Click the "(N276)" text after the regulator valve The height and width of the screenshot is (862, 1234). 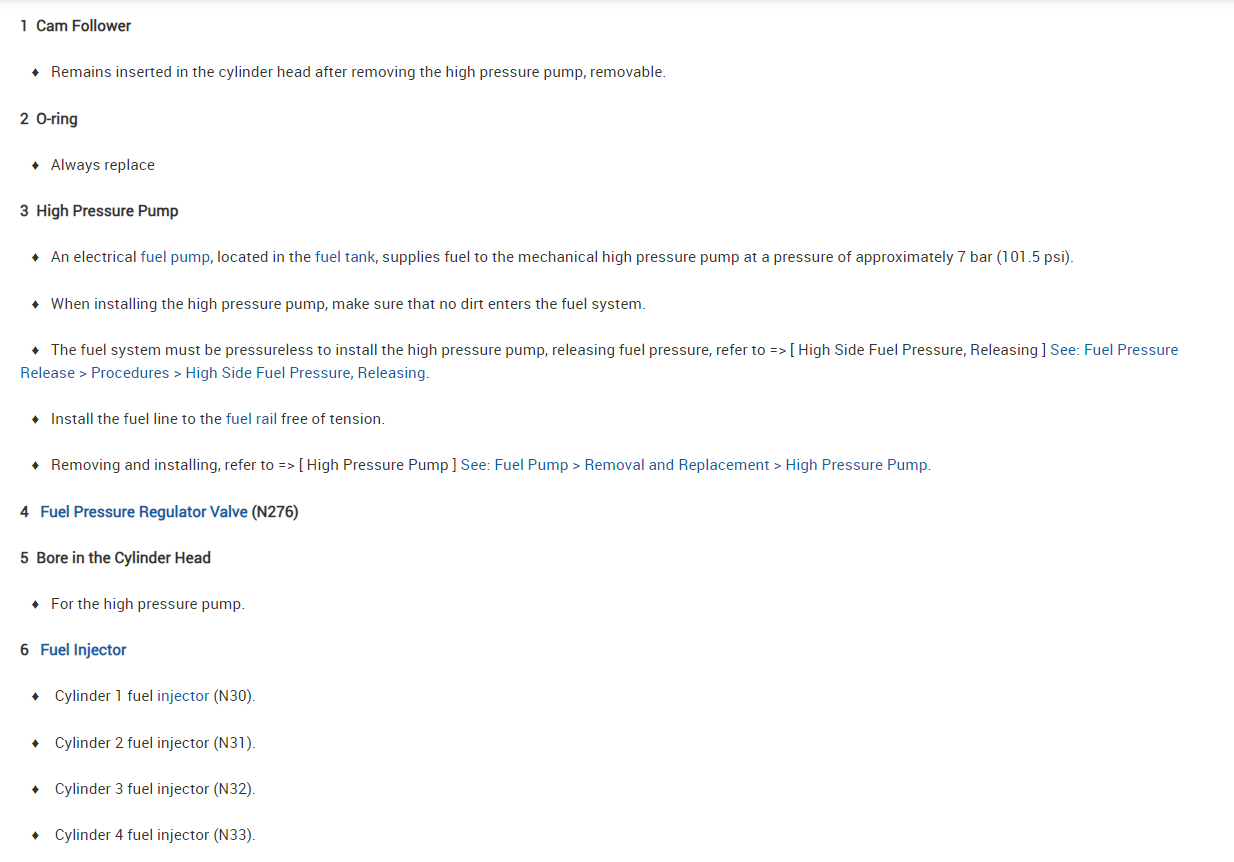click(x=275, y=512)
